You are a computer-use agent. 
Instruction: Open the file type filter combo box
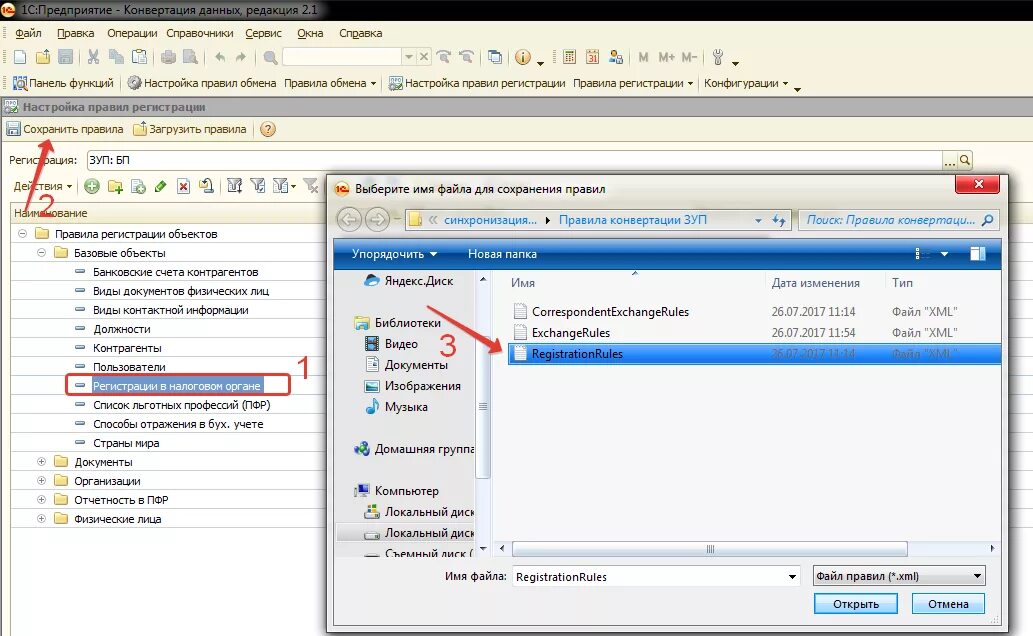(x=899, y=576)
